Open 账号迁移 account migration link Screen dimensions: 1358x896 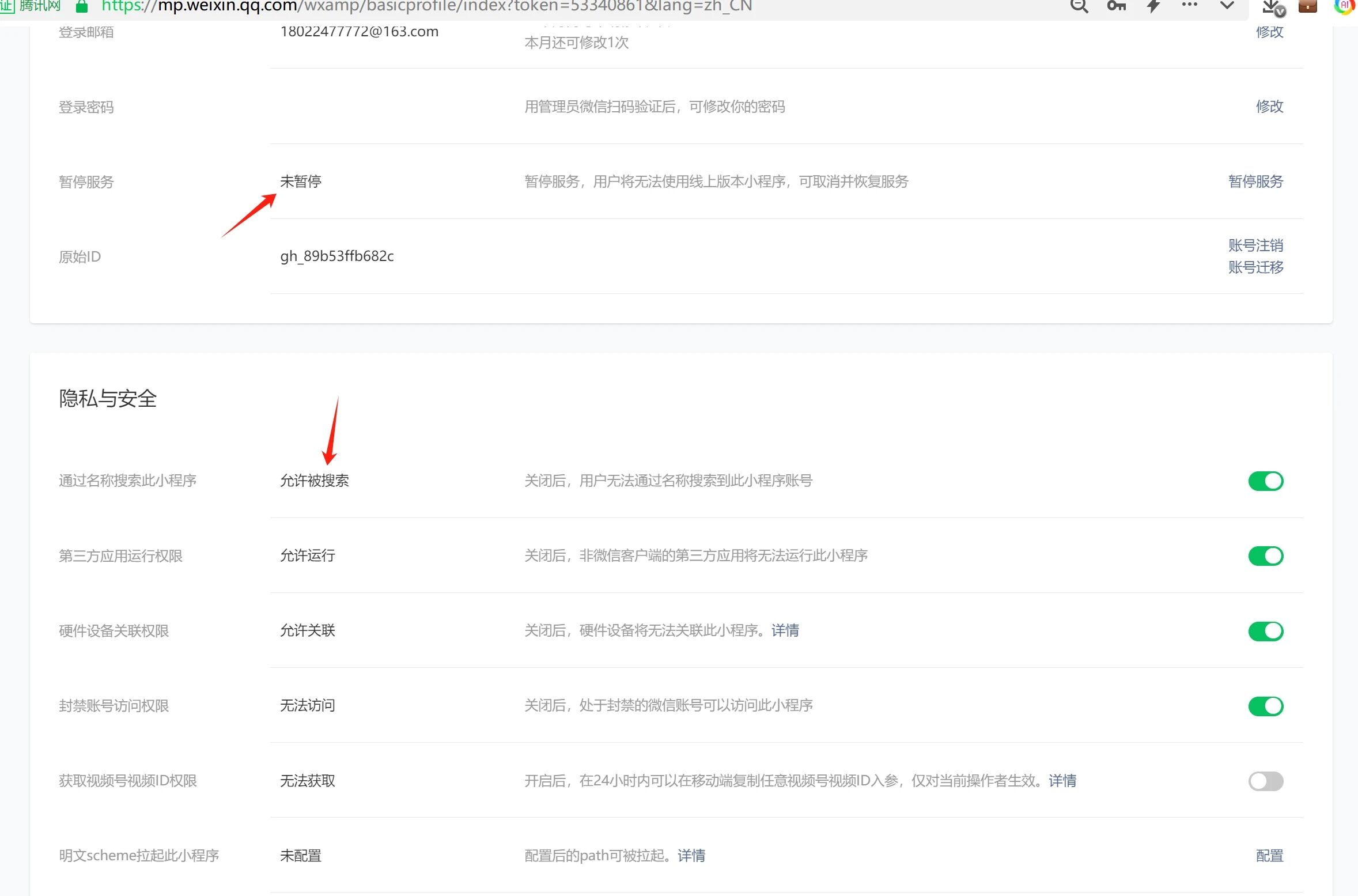[x=1255, y=267]
